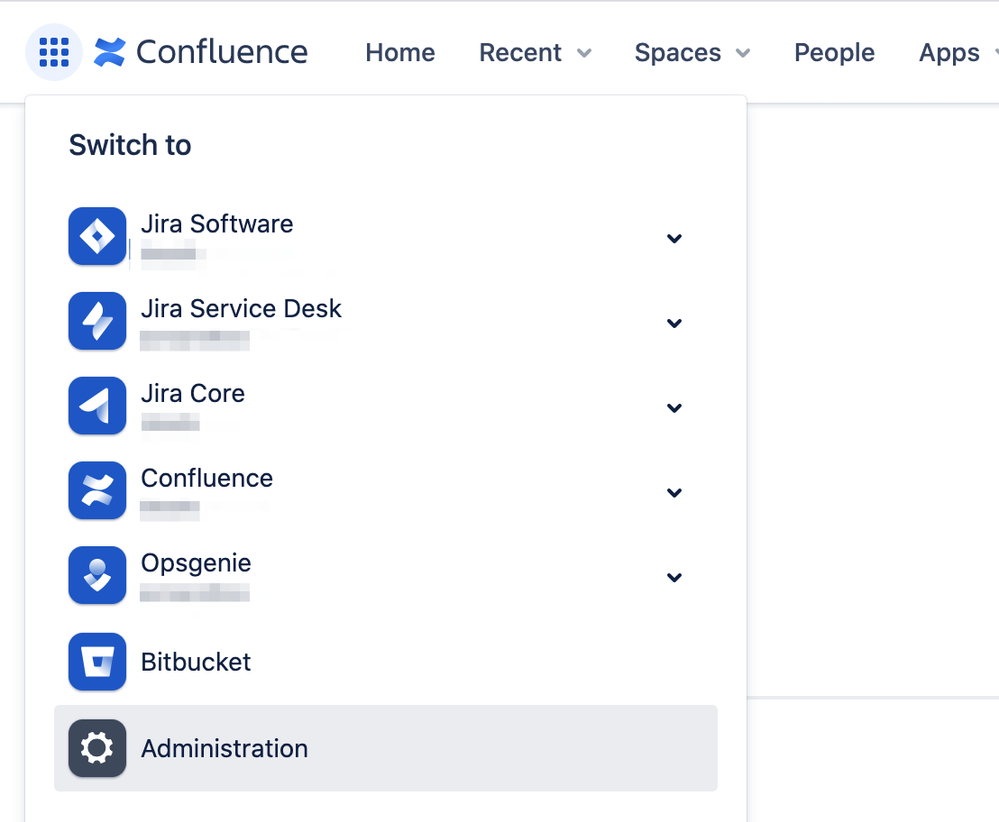Click the Opsgenie product icon
The width and height of the screenshot is (999, 822).
97,576
